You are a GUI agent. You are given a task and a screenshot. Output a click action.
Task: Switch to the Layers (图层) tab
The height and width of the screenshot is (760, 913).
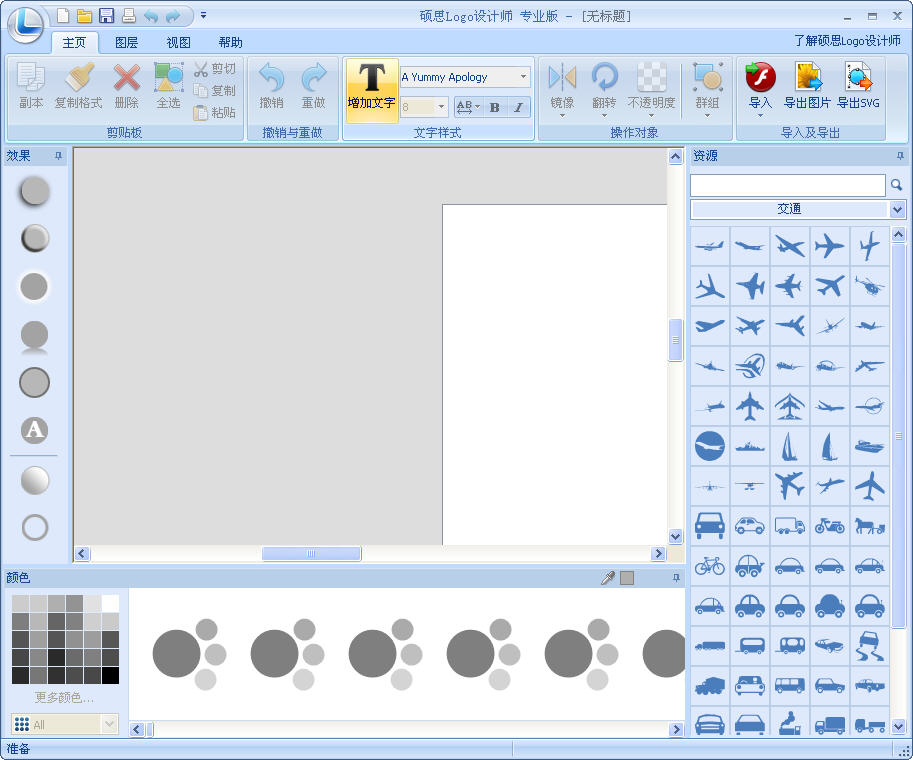(x=126, y=42)
